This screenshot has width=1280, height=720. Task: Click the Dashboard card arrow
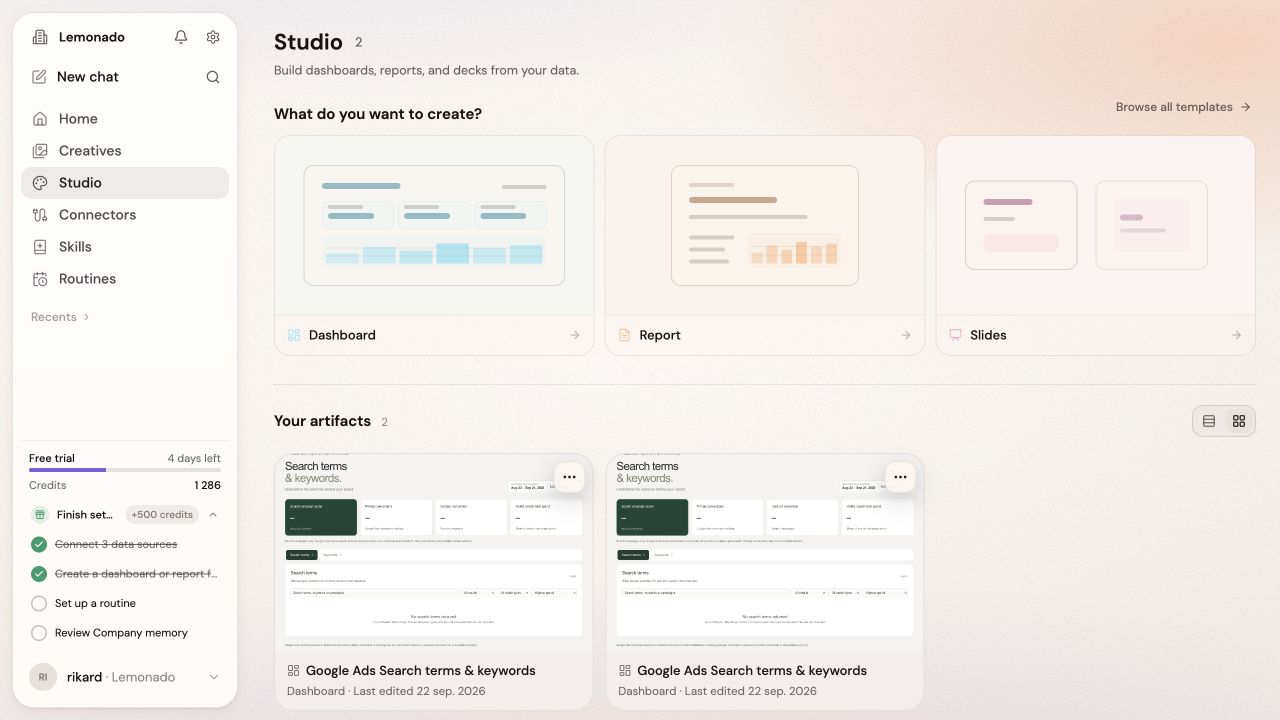pyautogui.click(x=575, y=335)
